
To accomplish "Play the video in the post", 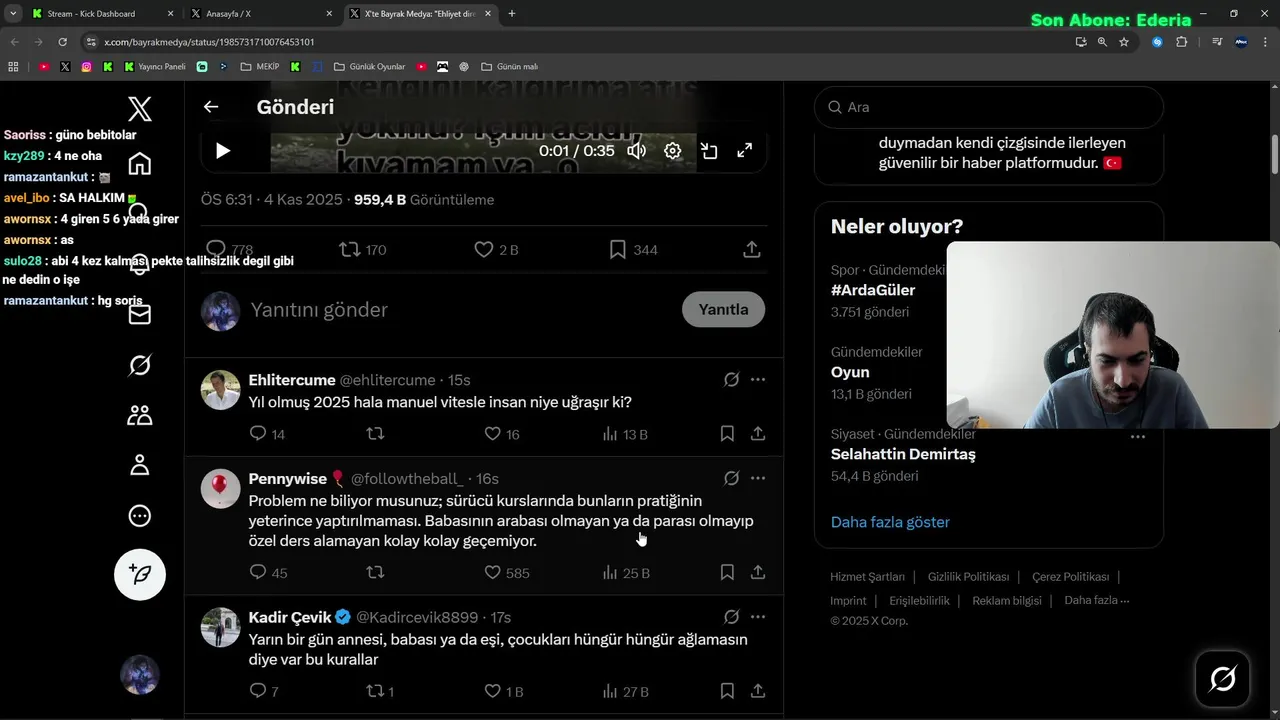I will 223,151.
